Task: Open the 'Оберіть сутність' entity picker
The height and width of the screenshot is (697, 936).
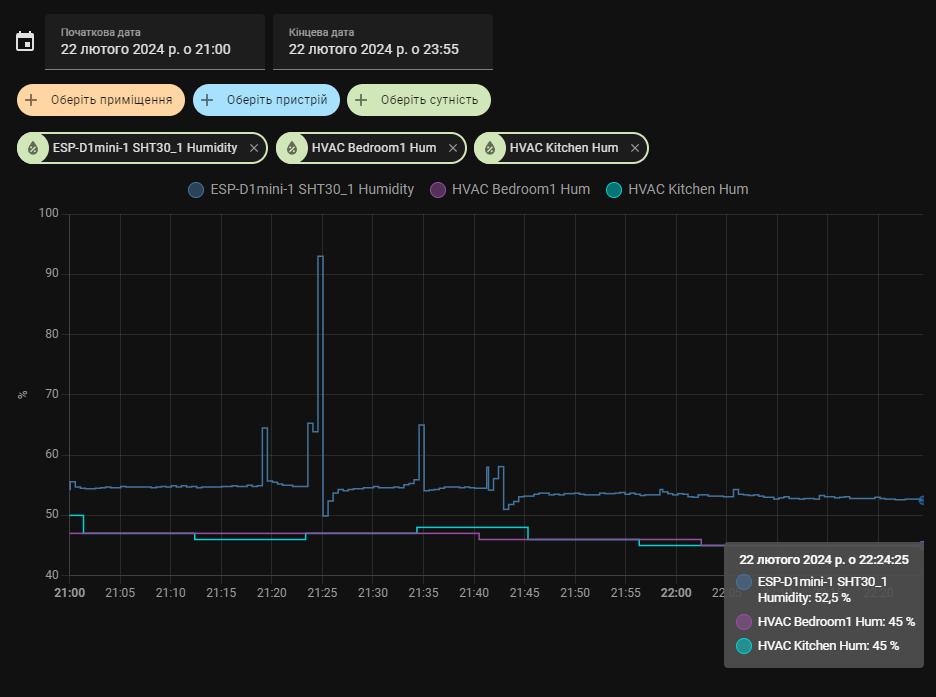Action: point(430,100)
